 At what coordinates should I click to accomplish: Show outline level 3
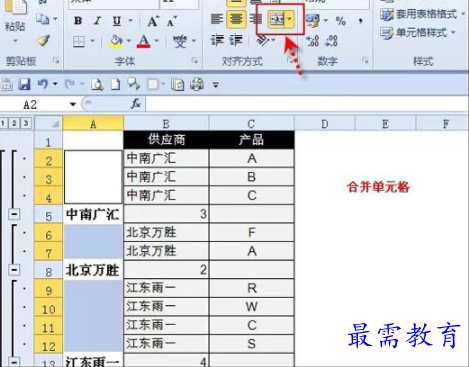(26, 123)
